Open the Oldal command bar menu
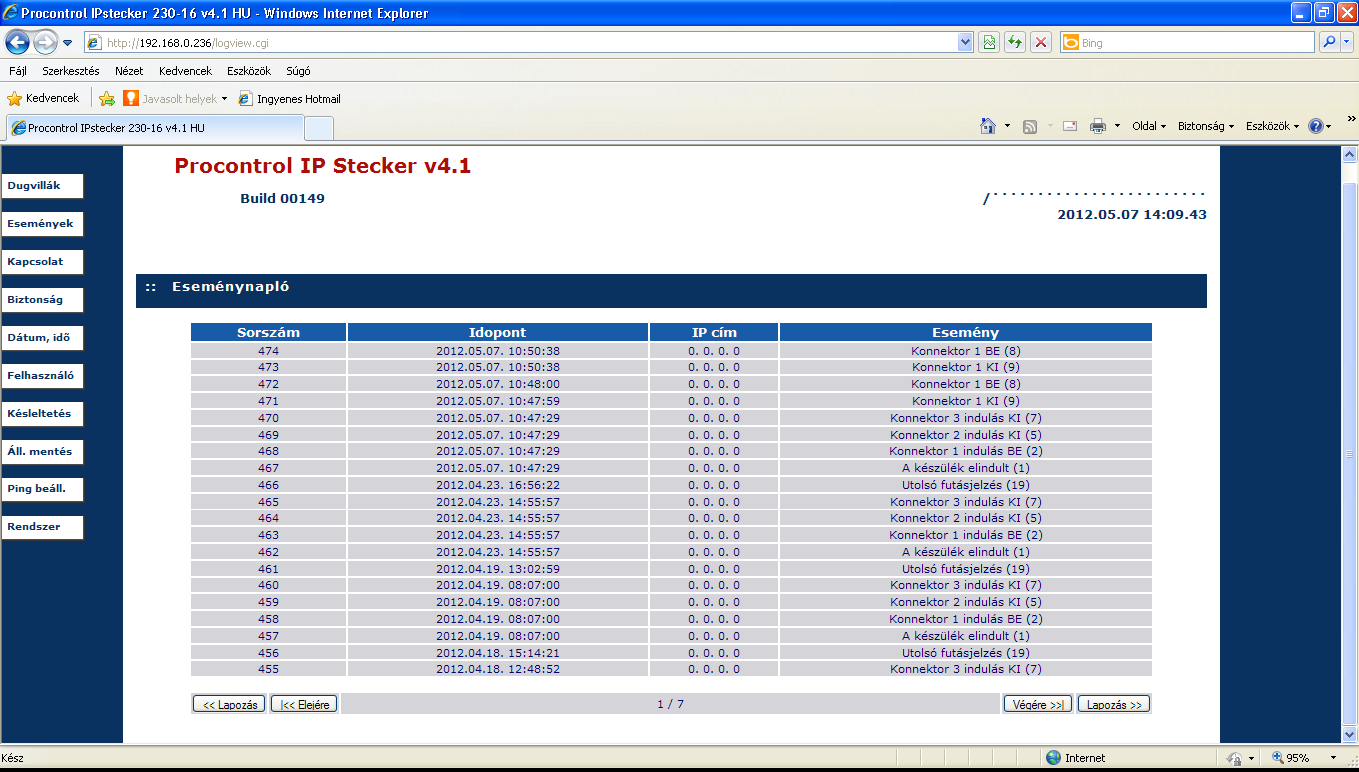 (x=1149, y=126)
